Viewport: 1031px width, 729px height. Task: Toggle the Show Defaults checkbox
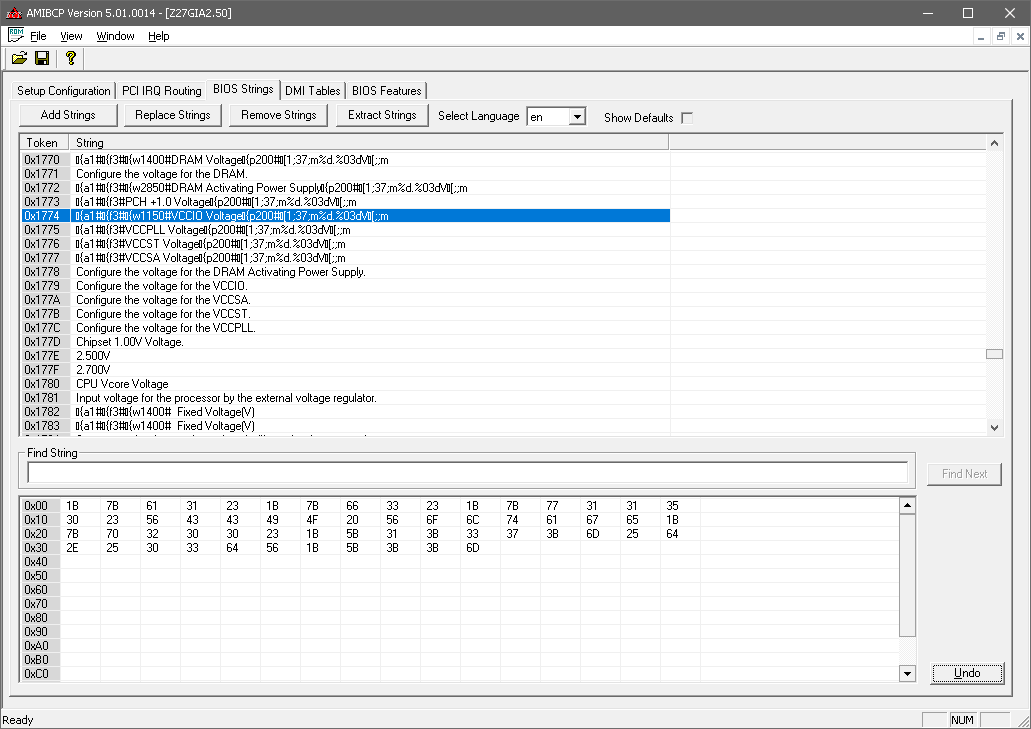point(687,118)
